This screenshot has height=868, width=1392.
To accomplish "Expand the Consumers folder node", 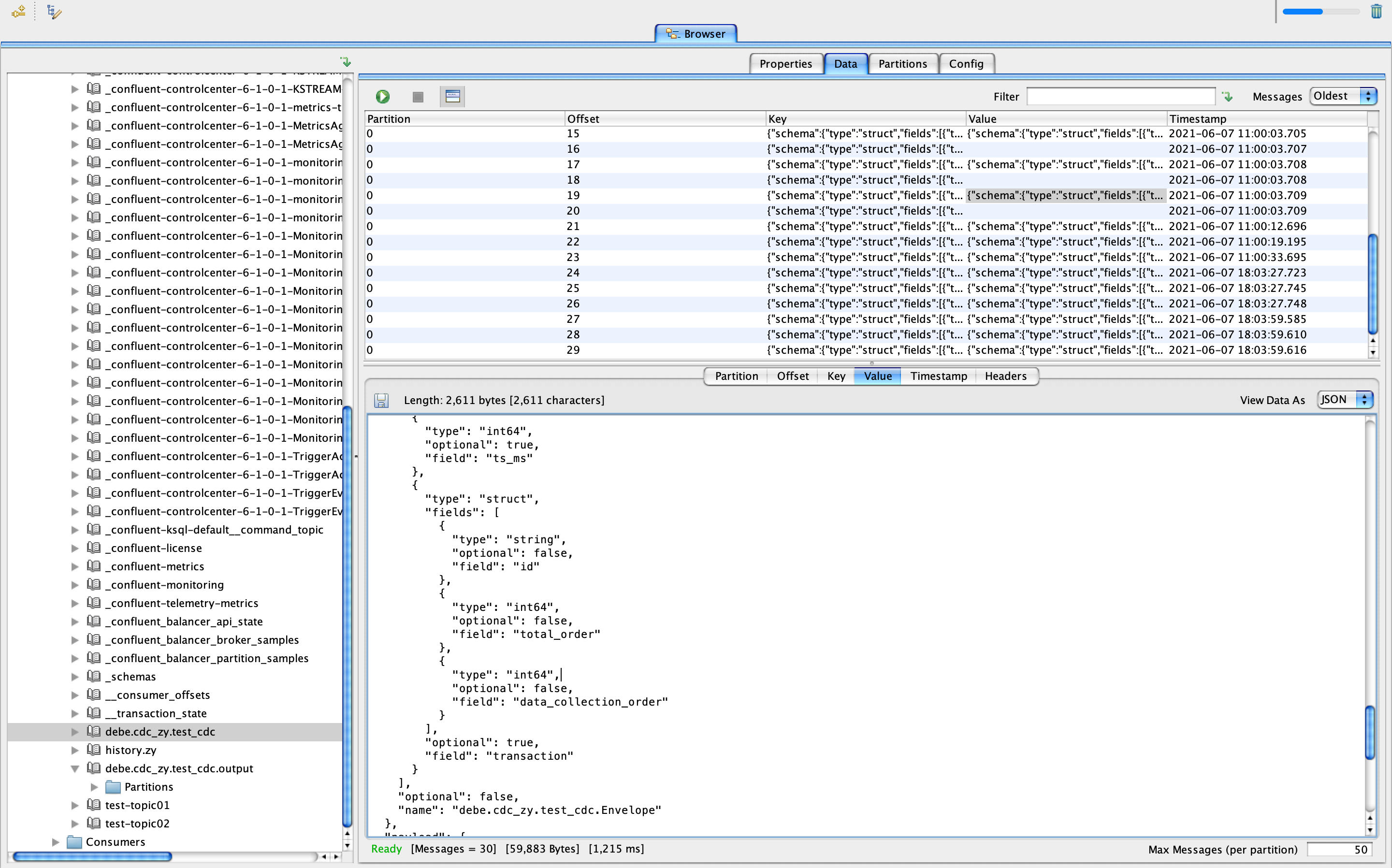I will coord(55,841).
